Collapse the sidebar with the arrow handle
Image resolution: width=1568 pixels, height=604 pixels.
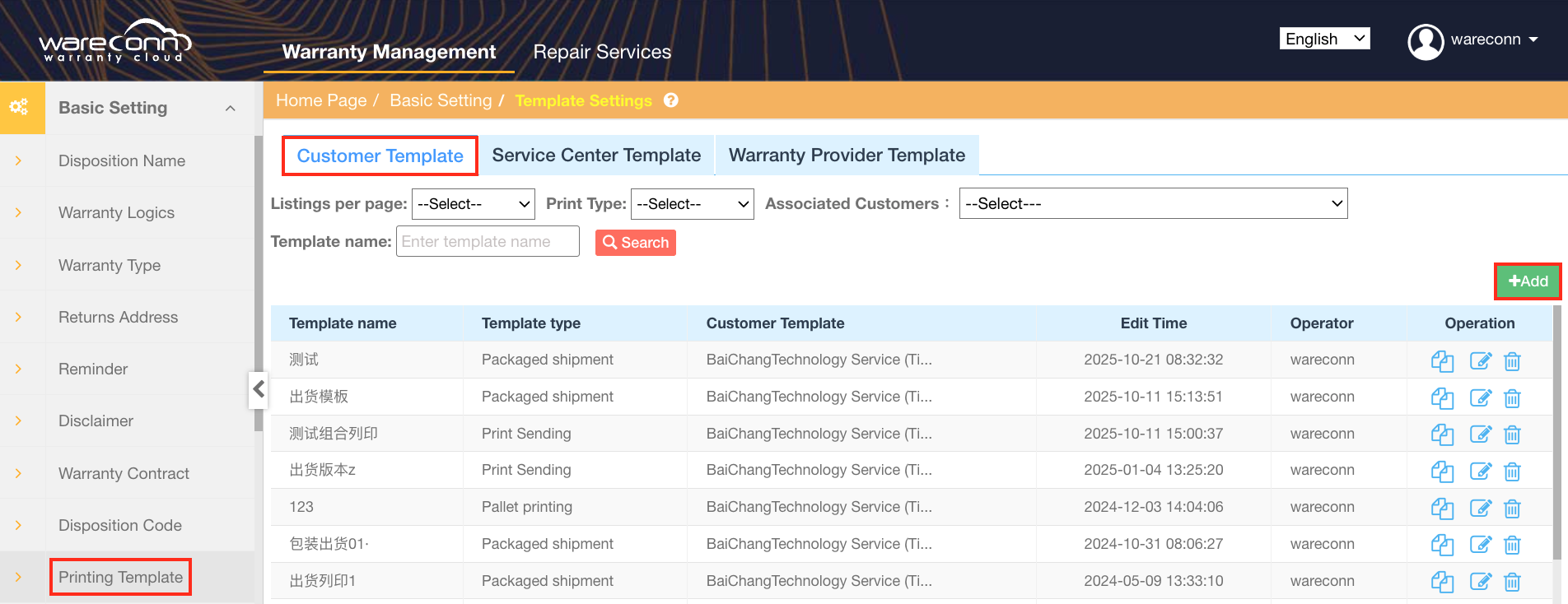click(x=259, y=389)
